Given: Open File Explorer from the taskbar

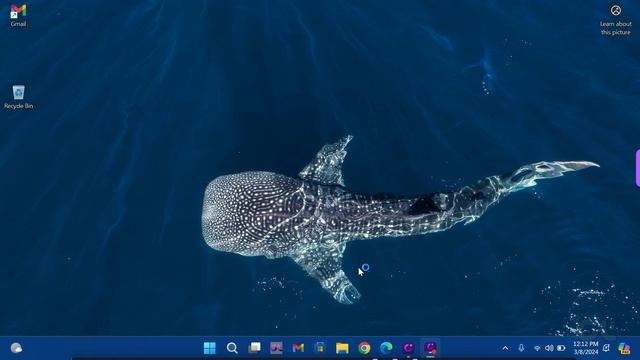Looking at the screenshot, I should 342,348.
